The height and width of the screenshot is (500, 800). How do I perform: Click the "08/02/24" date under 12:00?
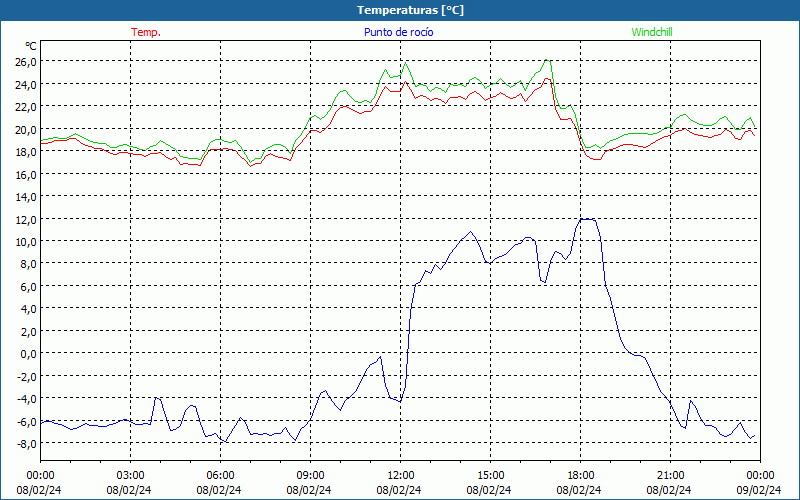click(x=399, y=490)
